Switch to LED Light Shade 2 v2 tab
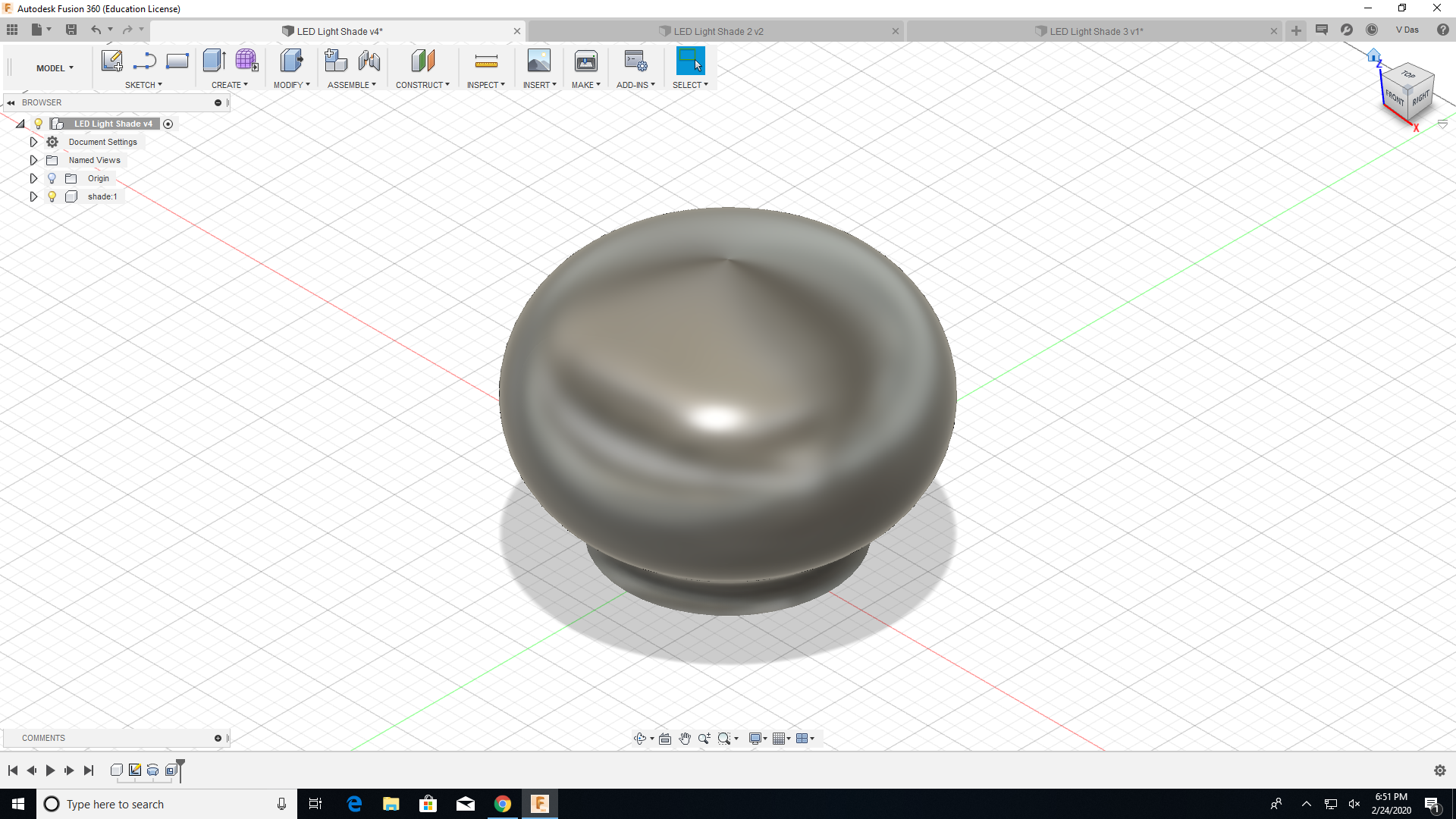The width and height of the screenshot is (1456, 819). click(717, 31)
